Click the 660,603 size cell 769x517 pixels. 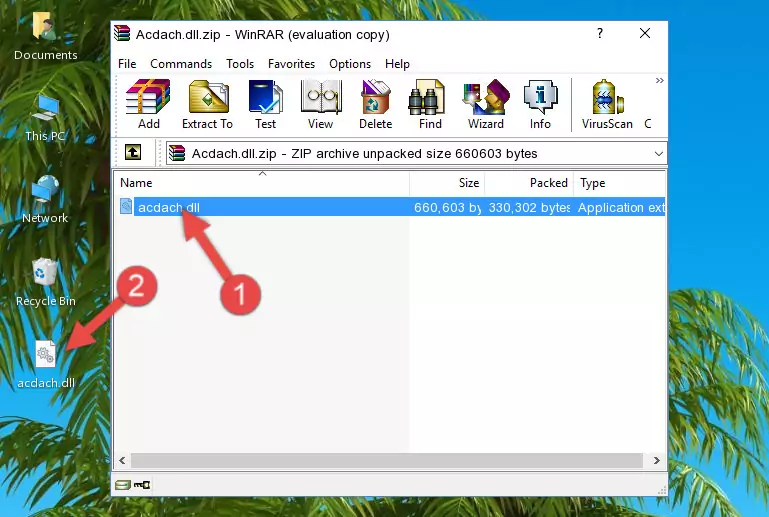(447, 207)
